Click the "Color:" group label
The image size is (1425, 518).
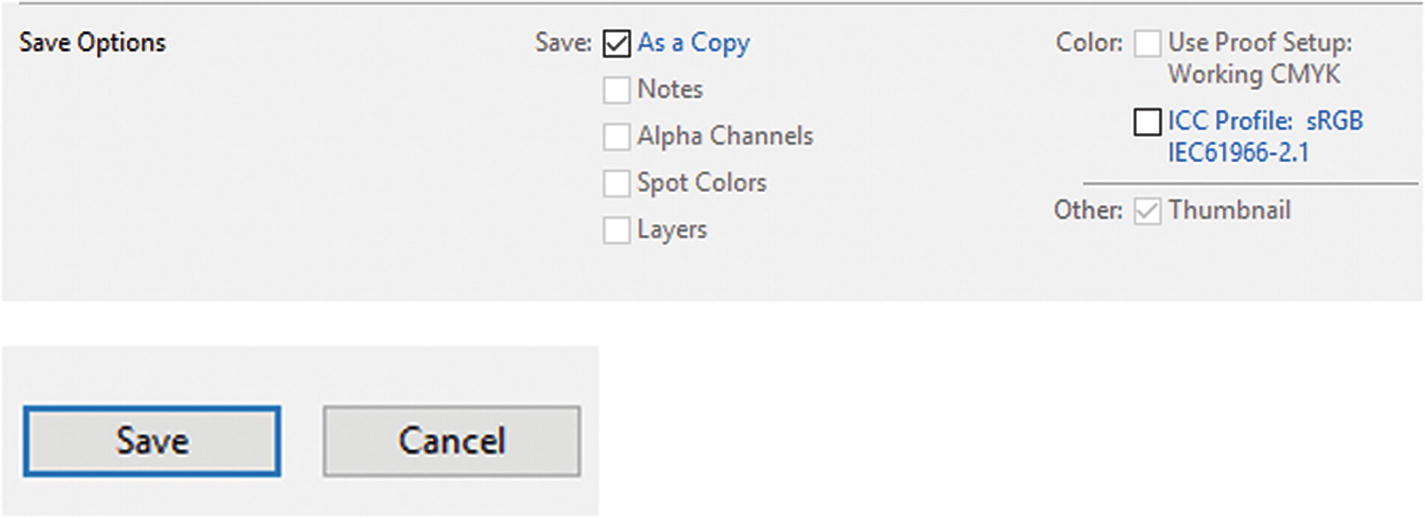click(1089, 44)
